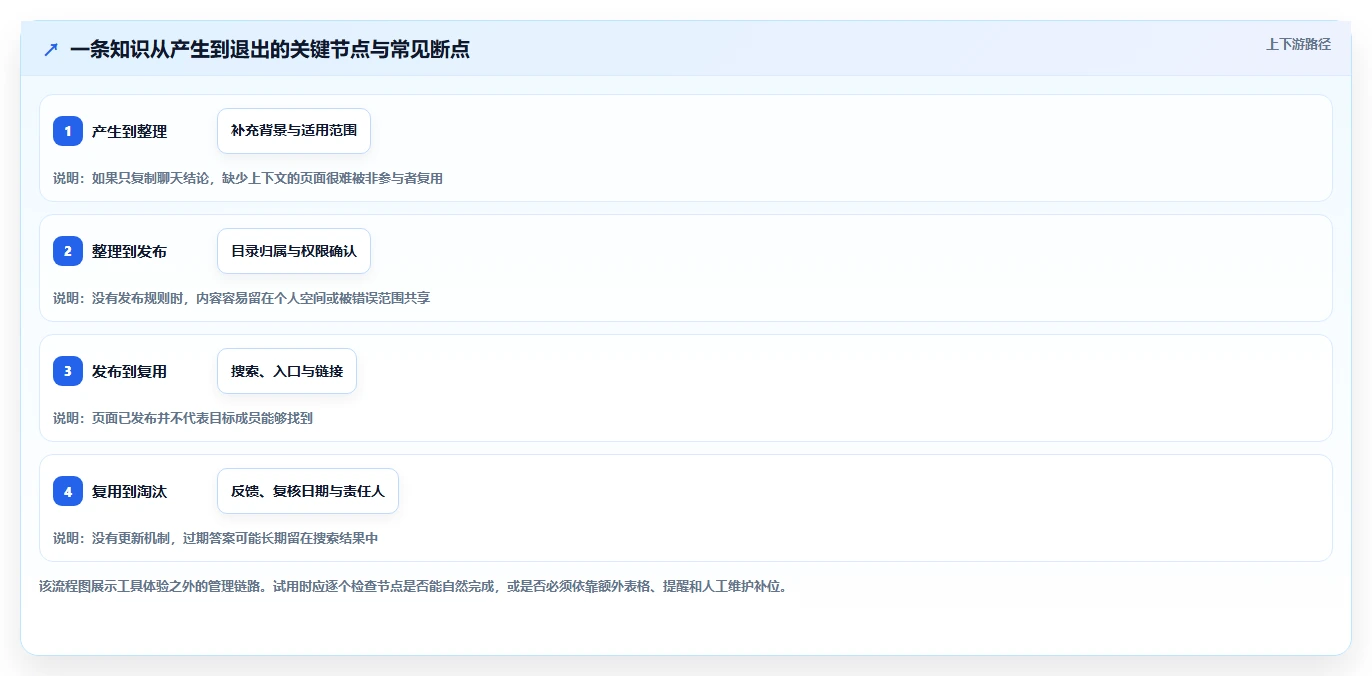1372x676 pixels.
Task: Click the heading 一条知识从产生到退出的关键节点与常见断点
Action: pos(270,49)
